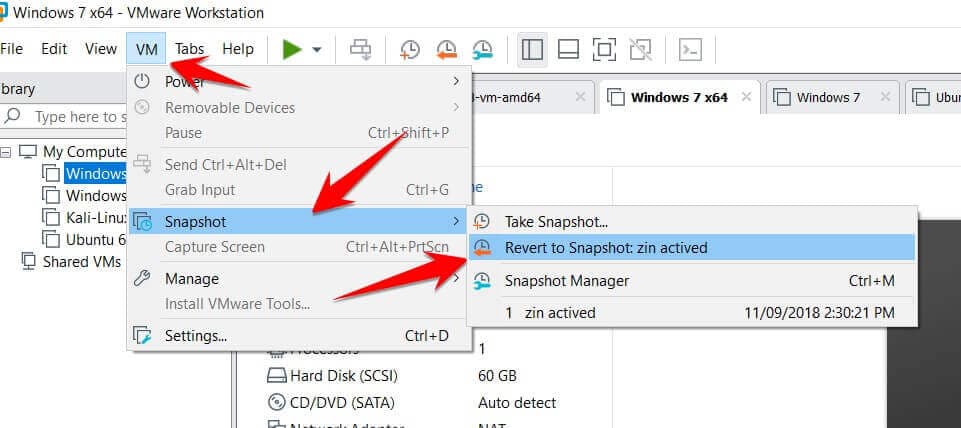The image size is (961, 428).
Task: Open Snapshot Manager from the toolbar icon
Action: (x=483, y=50)
